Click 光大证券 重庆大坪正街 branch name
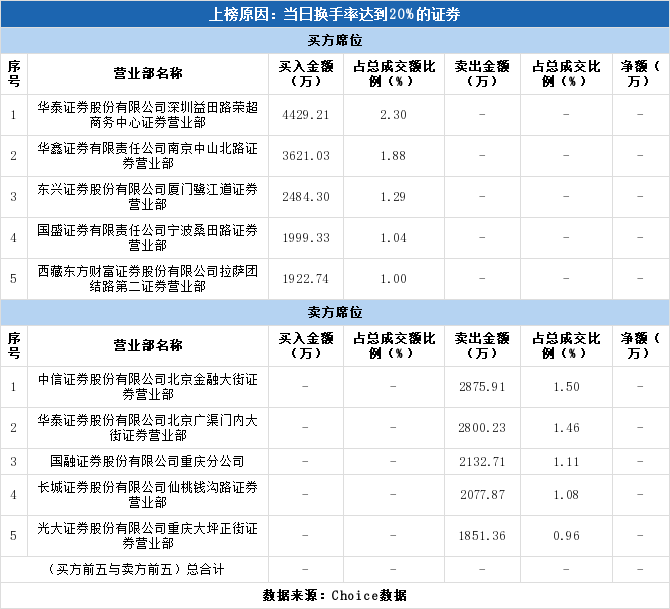Image resolution: width=670 pixels, height=609 pixels. coord(148,536)
